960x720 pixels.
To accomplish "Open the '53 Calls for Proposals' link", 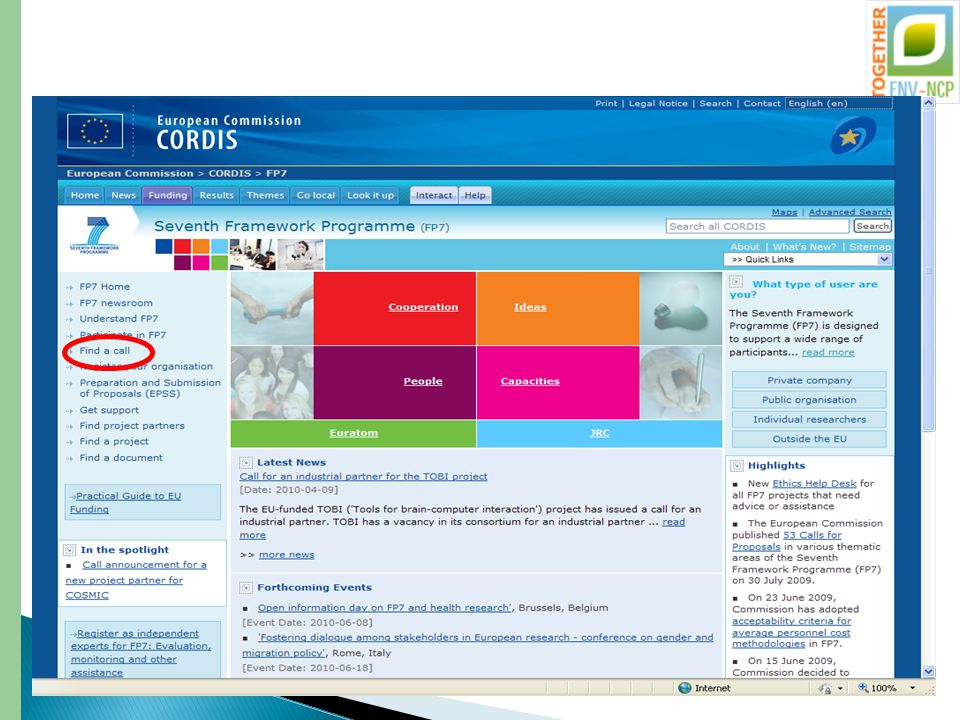I will [787, 541].
